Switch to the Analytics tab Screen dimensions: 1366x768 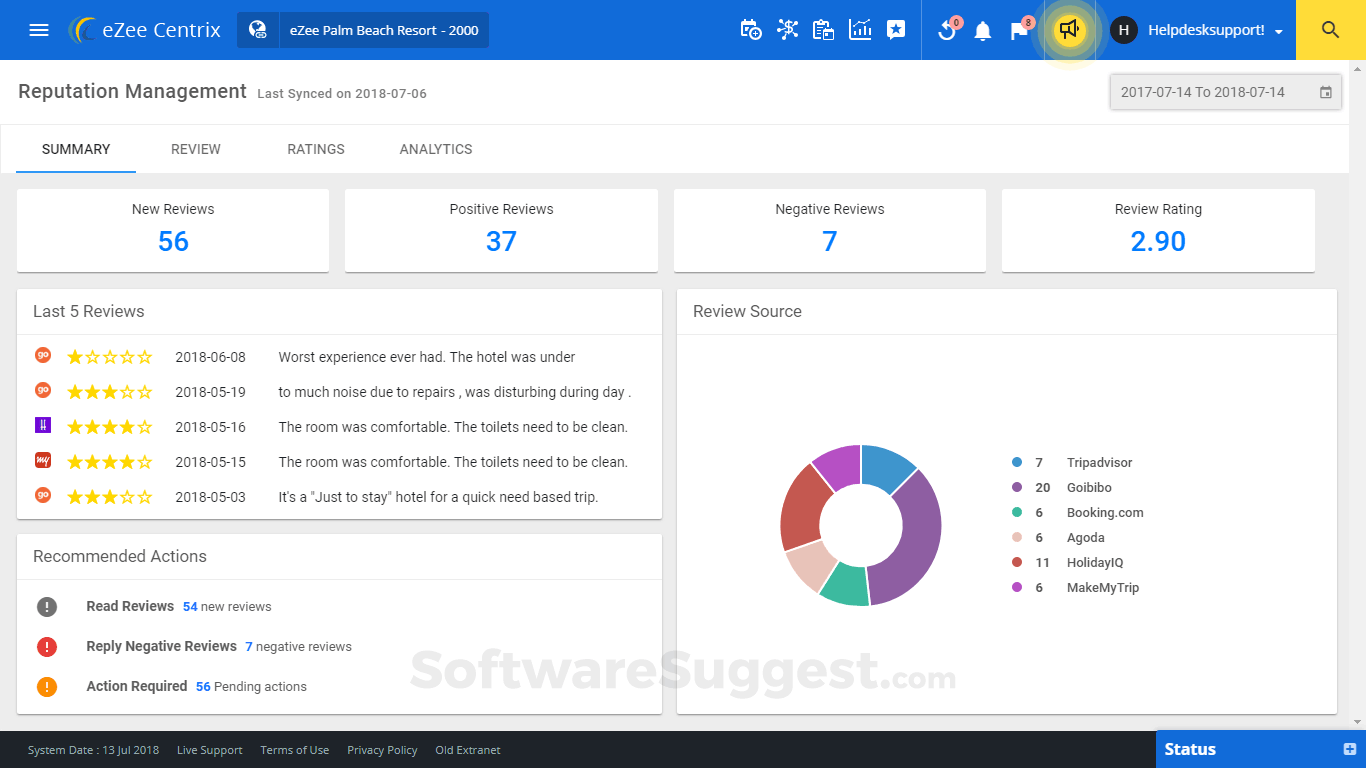[x=436, y=149]
